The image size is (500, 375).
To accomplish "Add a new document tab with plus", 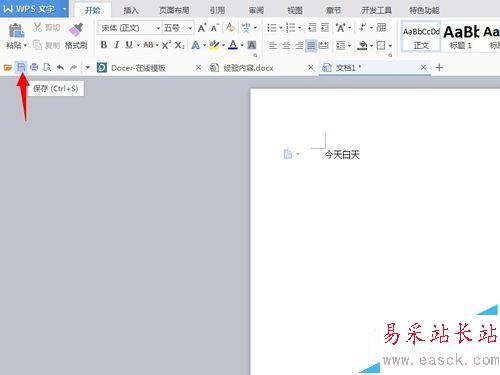I will click(439, 68).
